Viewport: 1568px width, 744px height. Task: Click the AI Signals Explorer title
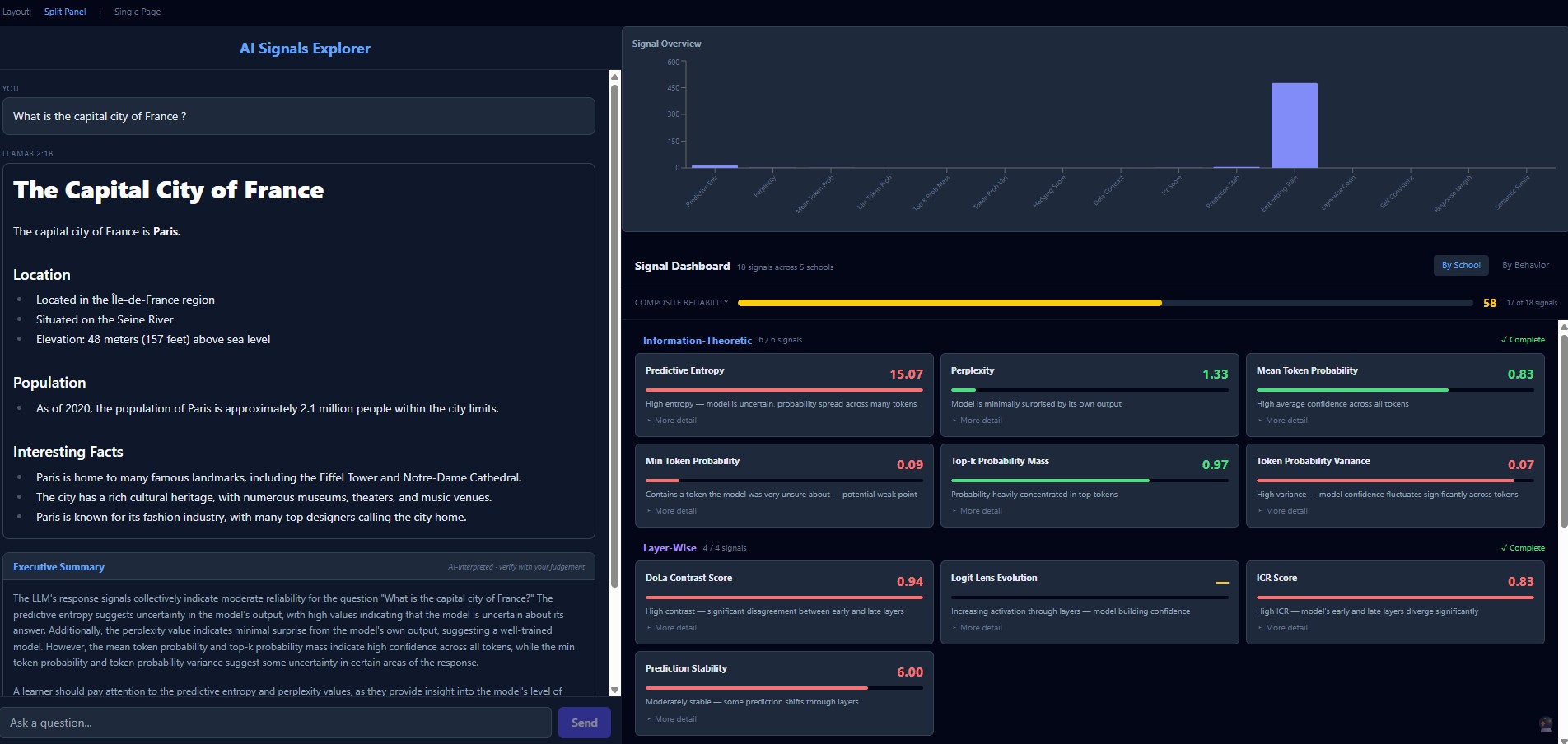click(x=304, y=49)
